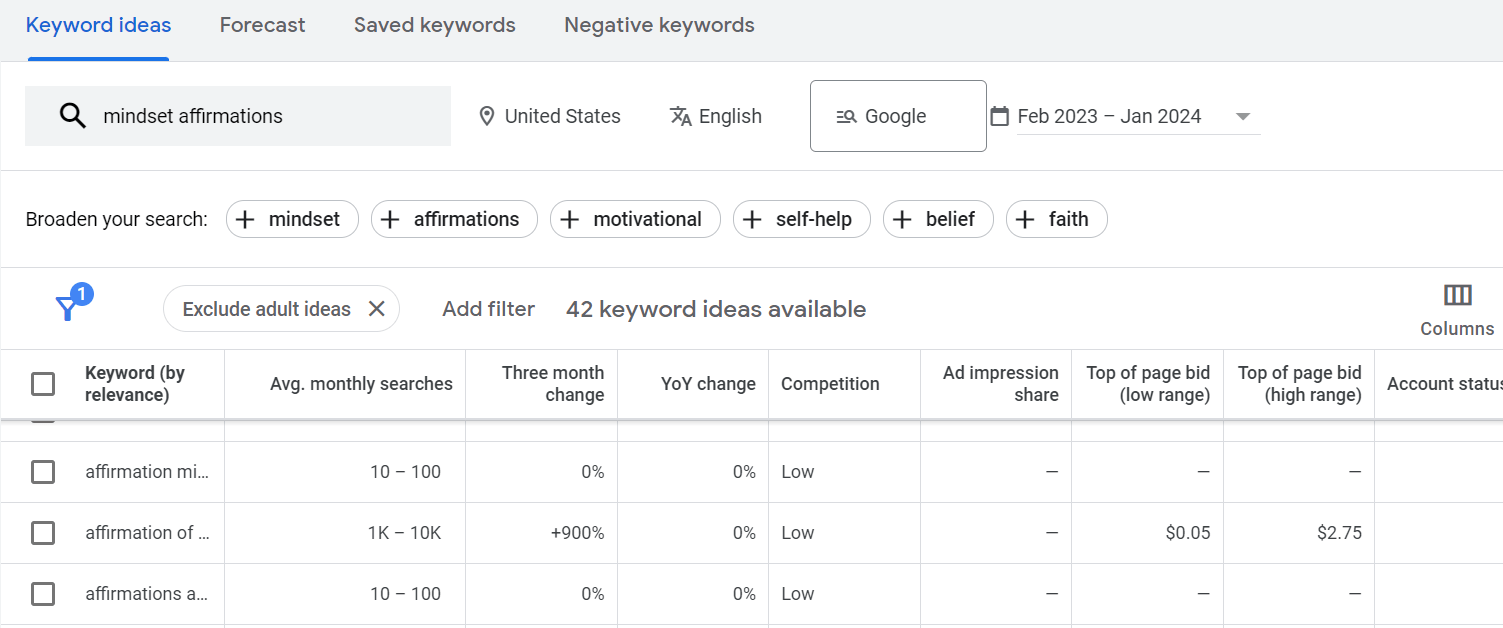Screen dimensions: 1503x628
Task: Open the filter icon with badge
Action: pyautogui.click(x=67, y=308)
